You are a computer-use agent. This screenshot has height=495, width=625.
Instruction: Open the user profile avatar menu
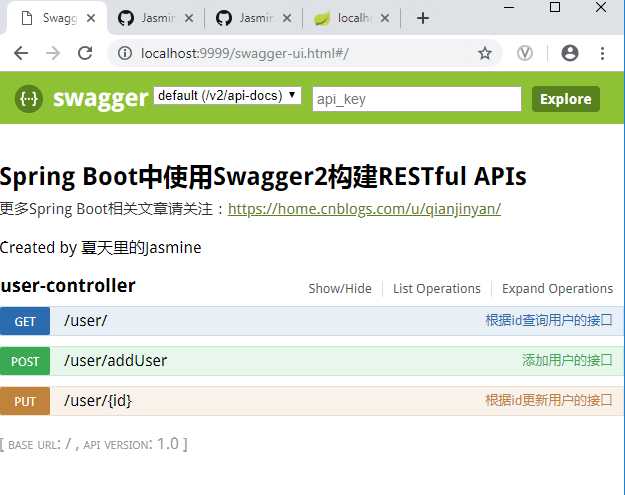point(570,53)
